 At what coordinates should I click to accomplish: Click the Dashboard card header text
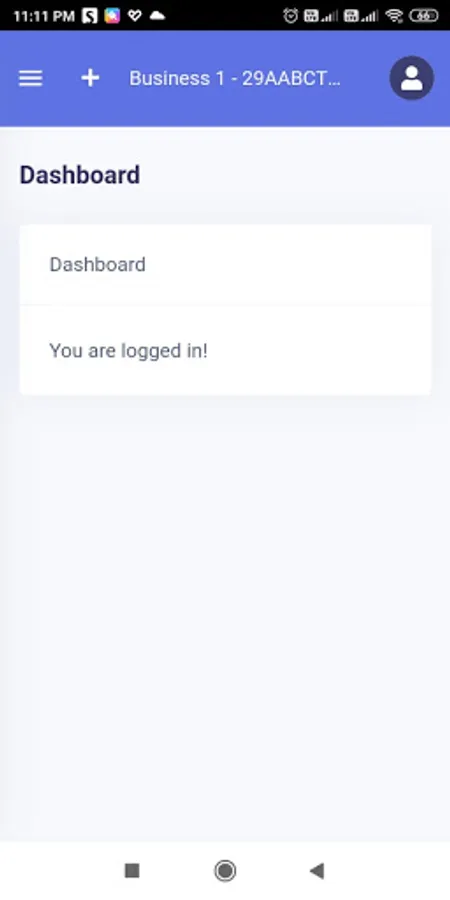point(98,265)
